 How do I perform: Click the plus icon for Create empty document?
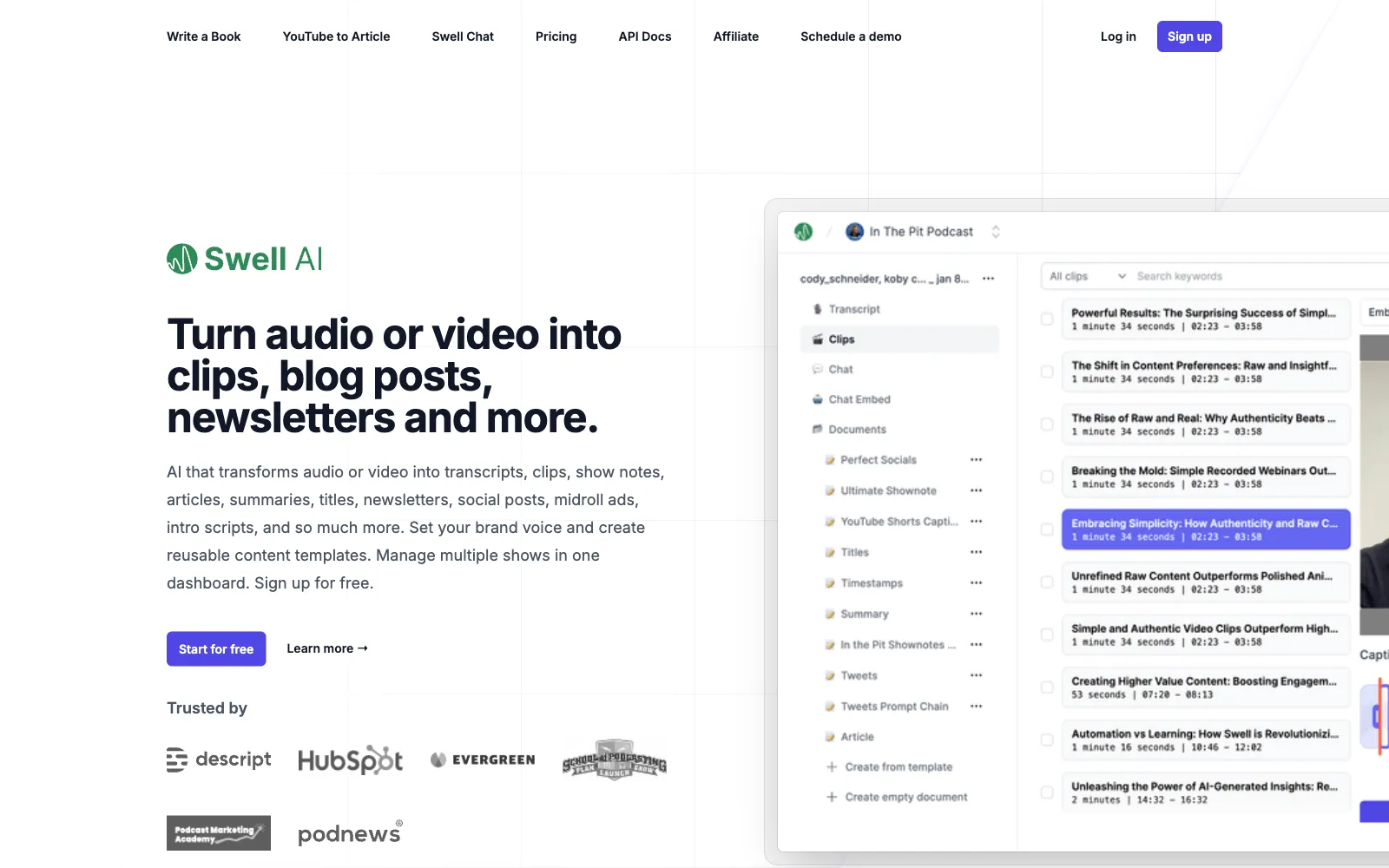tap(832, 797)
